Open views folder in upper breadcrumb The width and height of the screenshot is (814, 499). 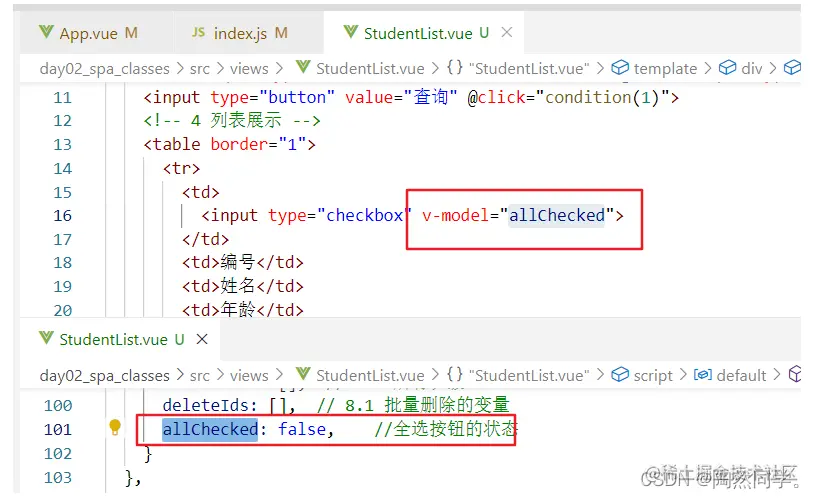[x=249, y=69]
